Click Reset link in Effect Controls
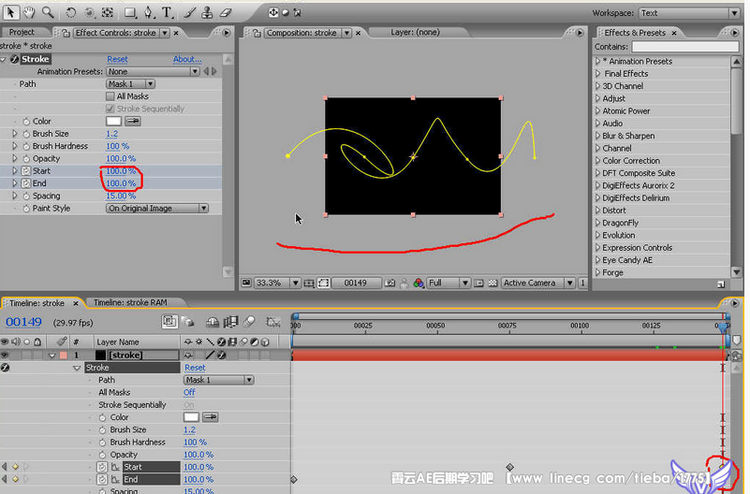This screenshot has width=750, height=494. click(117, 59)
